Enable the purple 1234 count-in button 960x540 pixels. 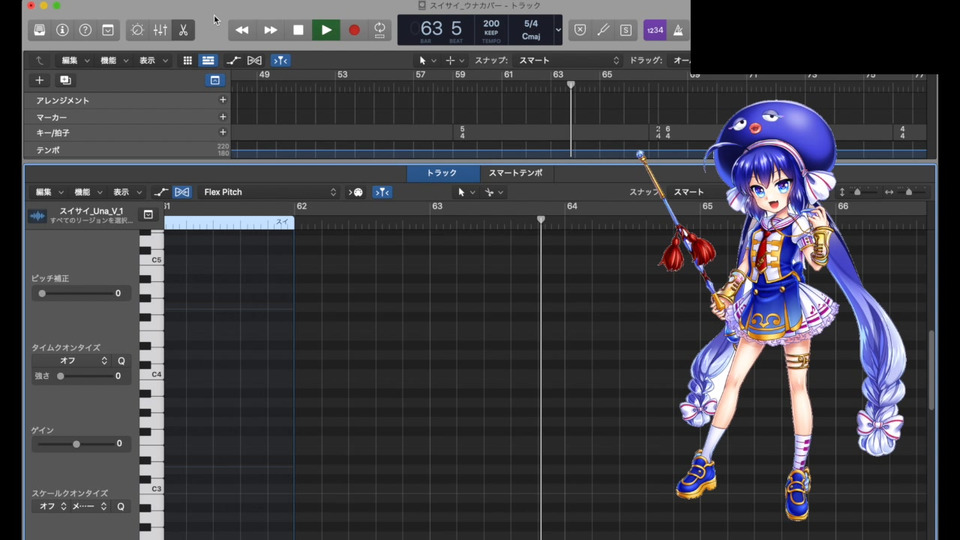(x=654, y=30)
